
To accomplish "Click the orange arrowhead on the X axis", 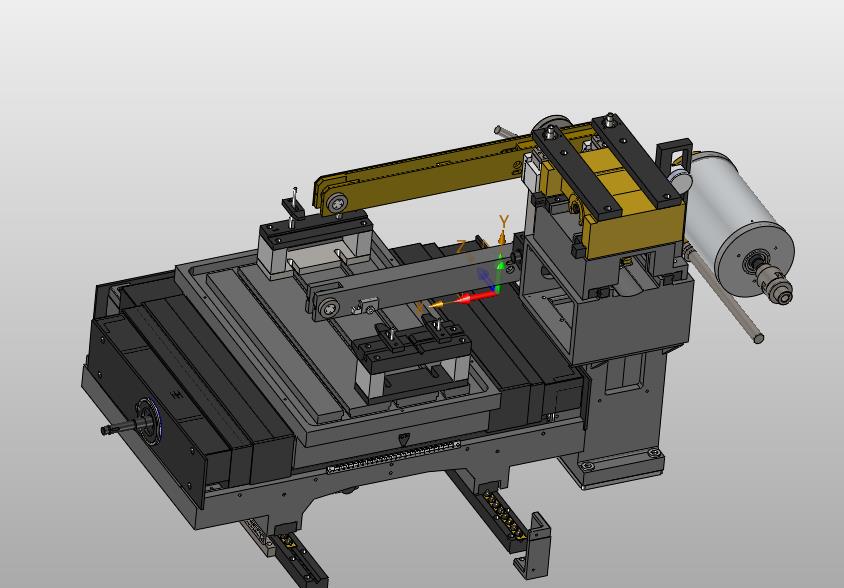I will [x=435, y=305].
